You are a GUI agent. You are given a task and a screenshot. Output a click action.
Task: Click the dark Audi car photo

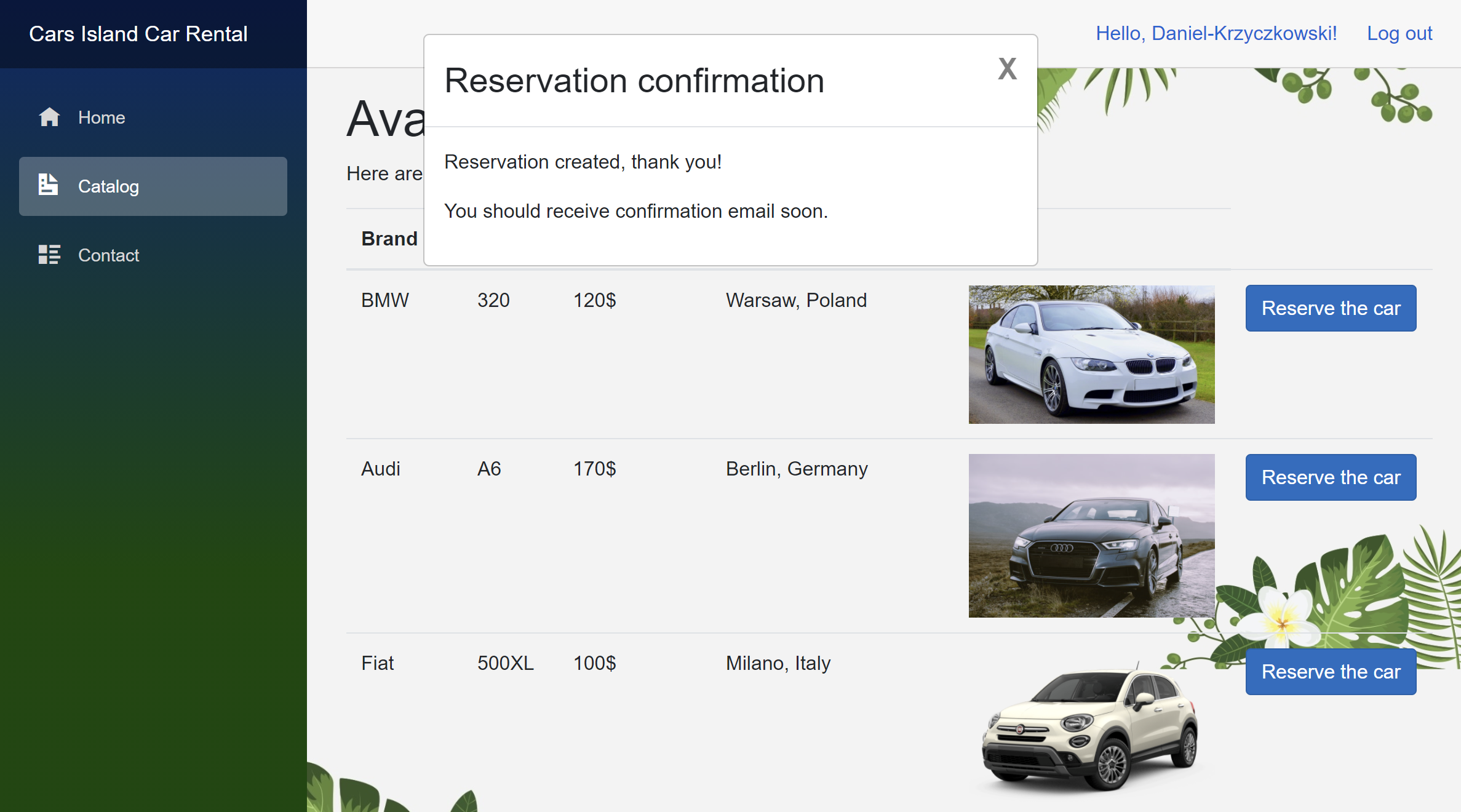(1091, 535)
